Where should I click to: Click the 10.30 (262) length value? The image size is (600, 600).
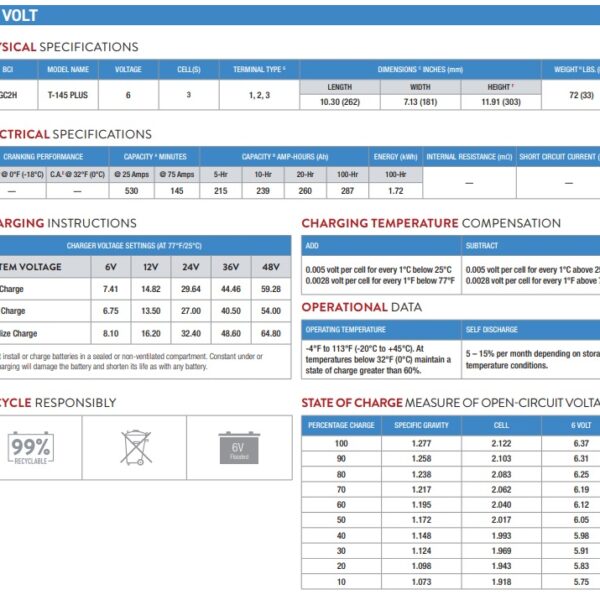pyautogui.click(x=340, y=102)
